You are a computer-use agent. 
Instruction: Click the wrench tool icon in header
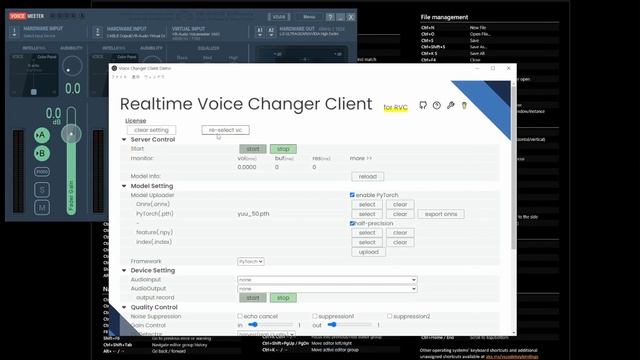click(x=451, y=105)
